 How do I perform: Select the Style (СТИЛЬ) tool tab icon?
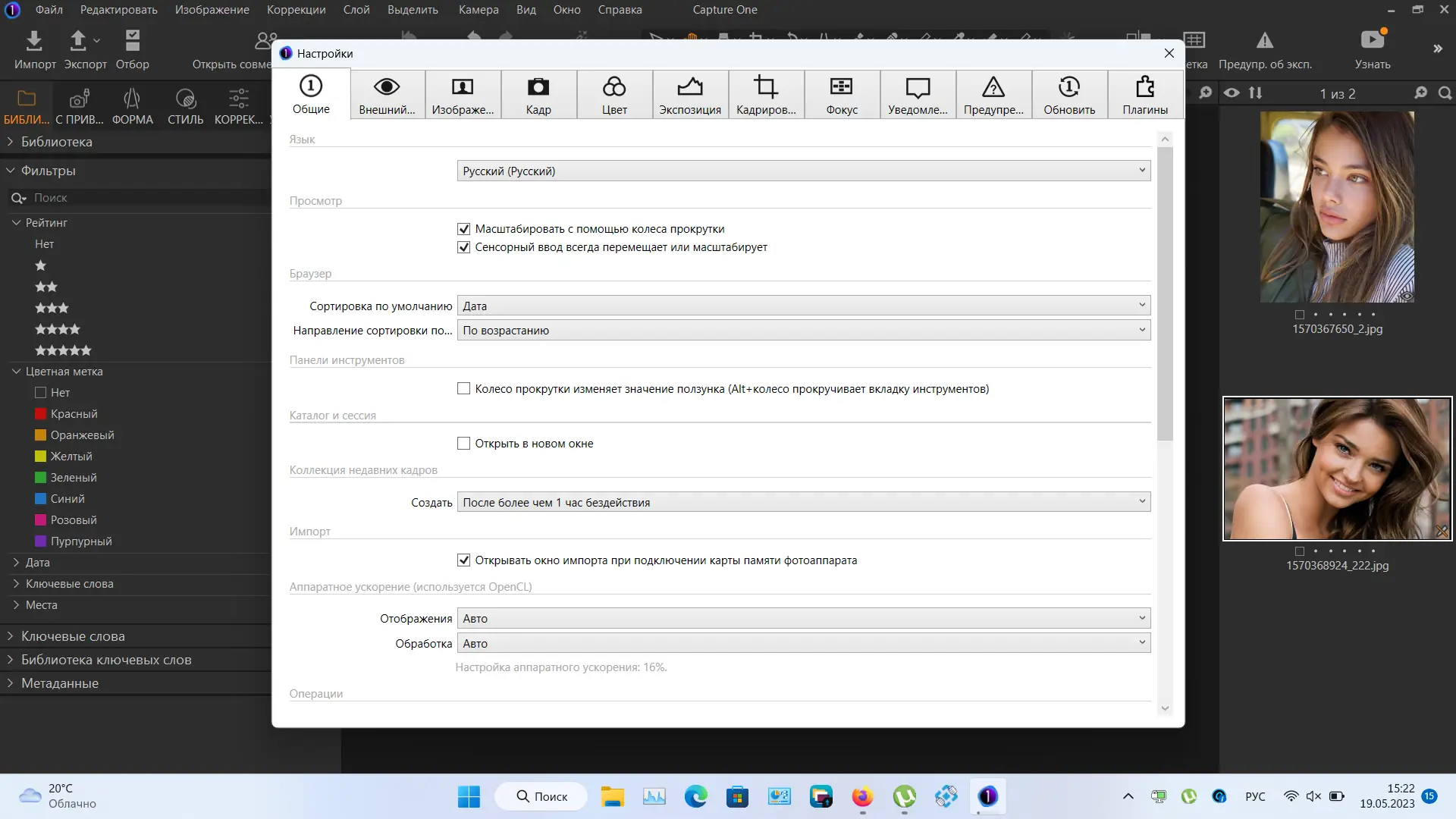pyautogui.click(x=186, y=99)
